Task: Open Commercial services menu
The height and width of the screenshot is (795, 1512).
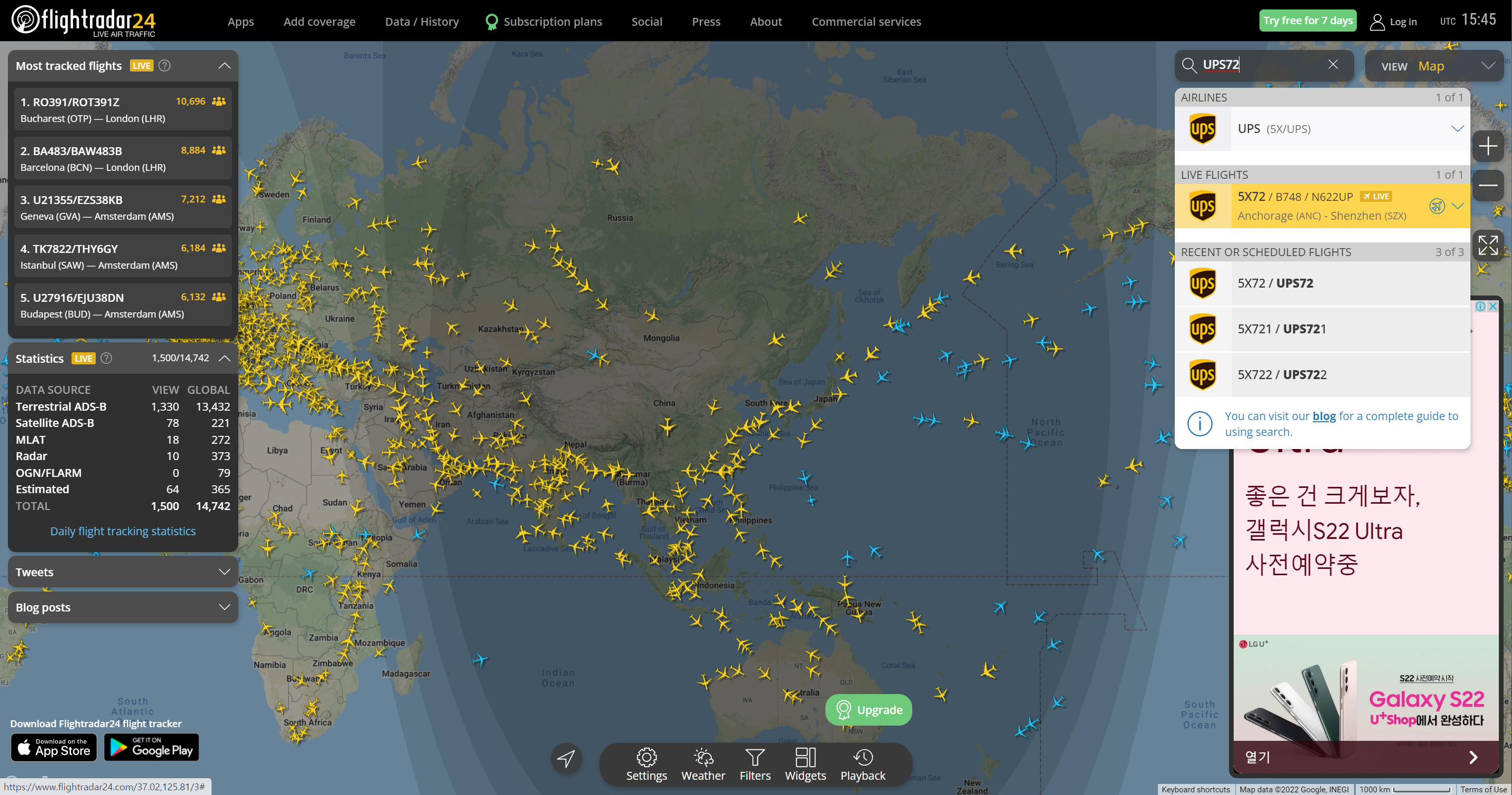Action: (866, 22)
